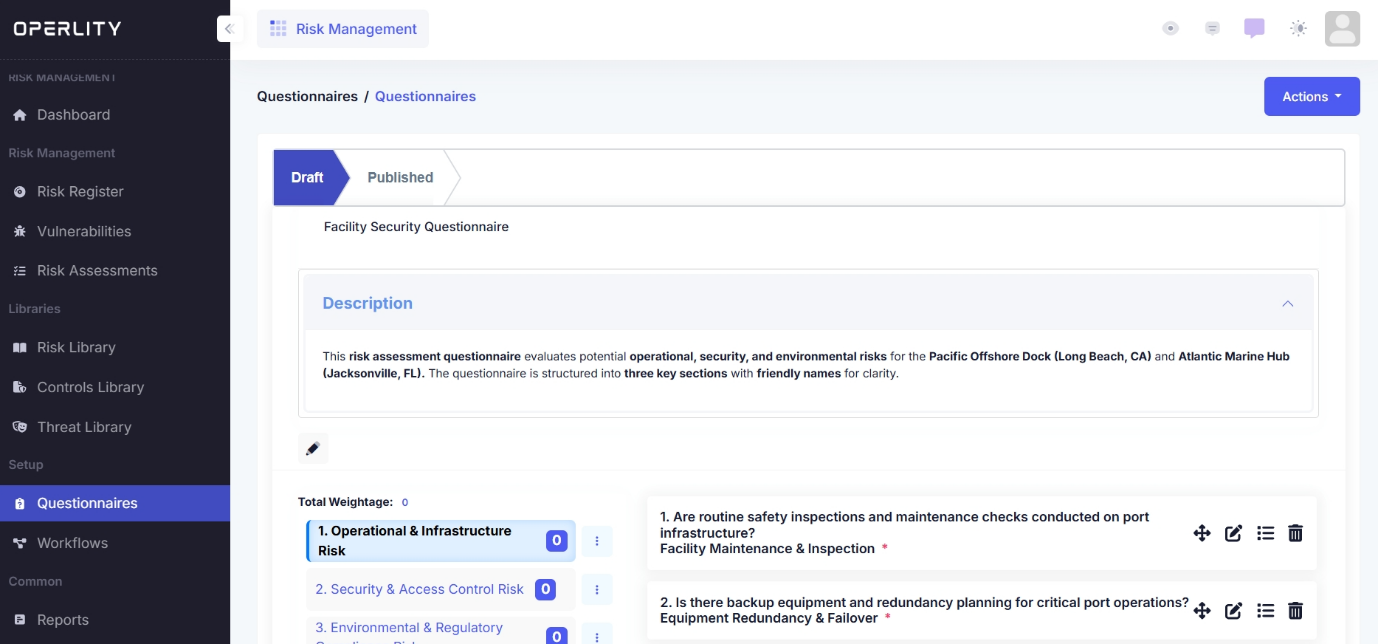Open the chat bubble icon in the header
The image size is (1378, 644).
point(1254,28)
